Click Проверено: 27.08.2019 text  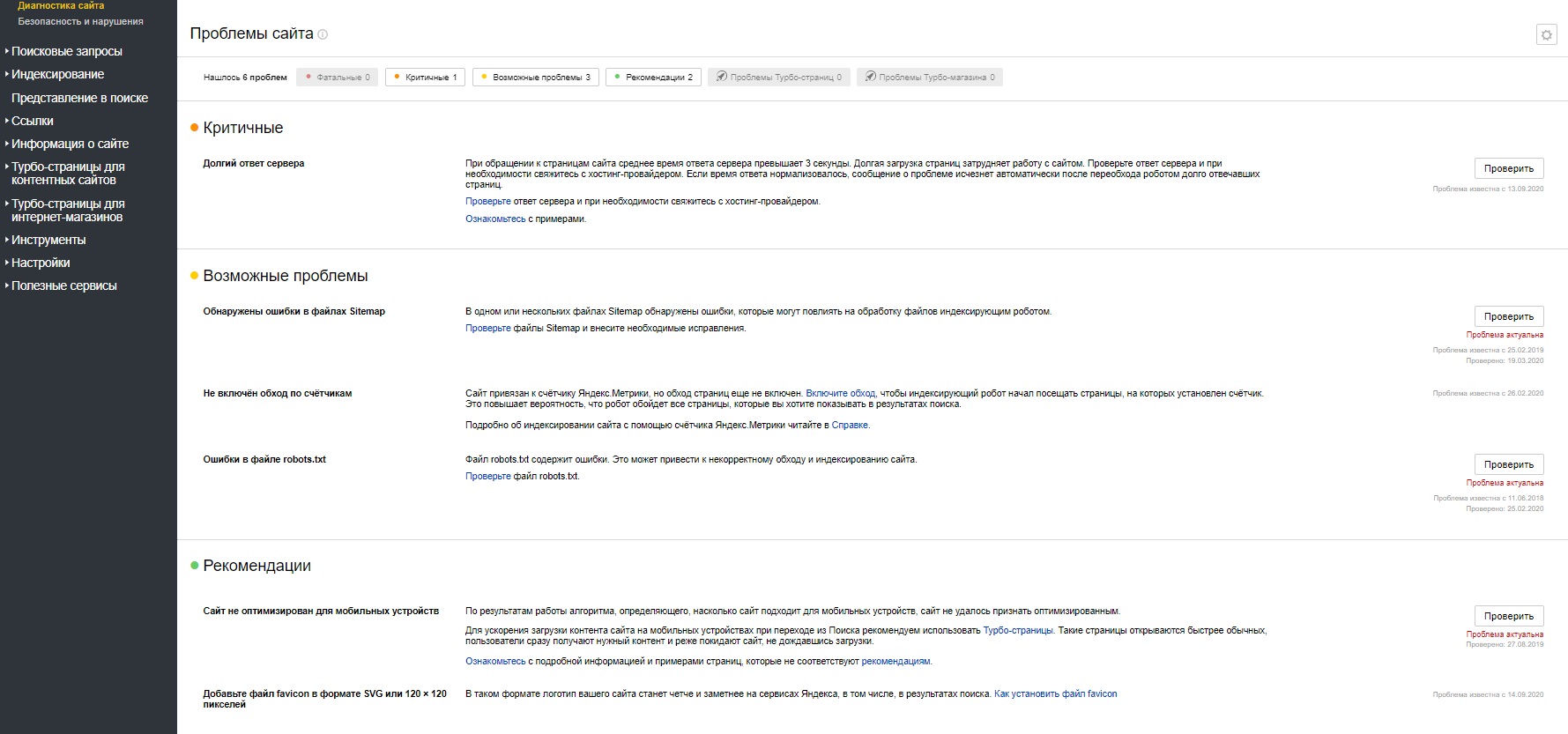coord(1505,645)
